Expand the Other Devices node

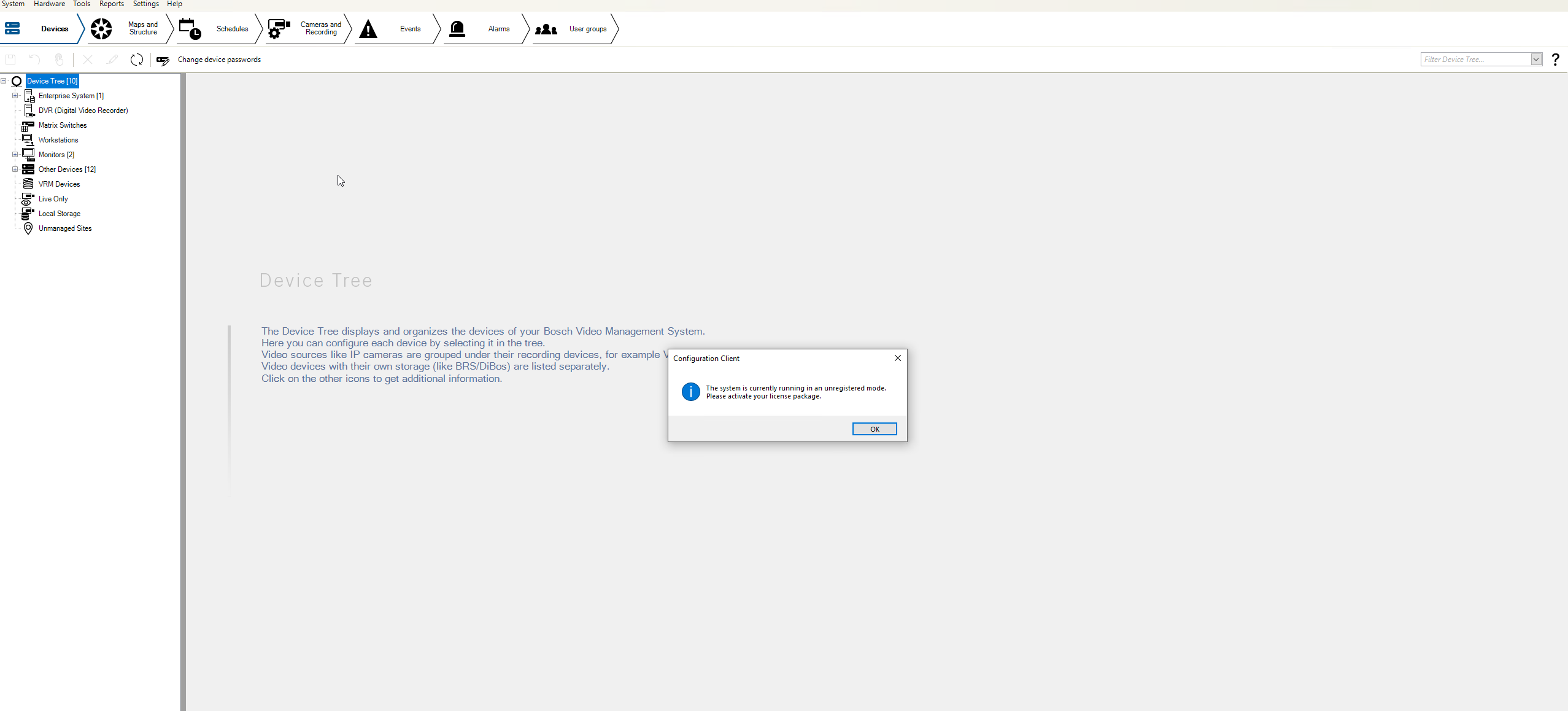coord(15,169)
